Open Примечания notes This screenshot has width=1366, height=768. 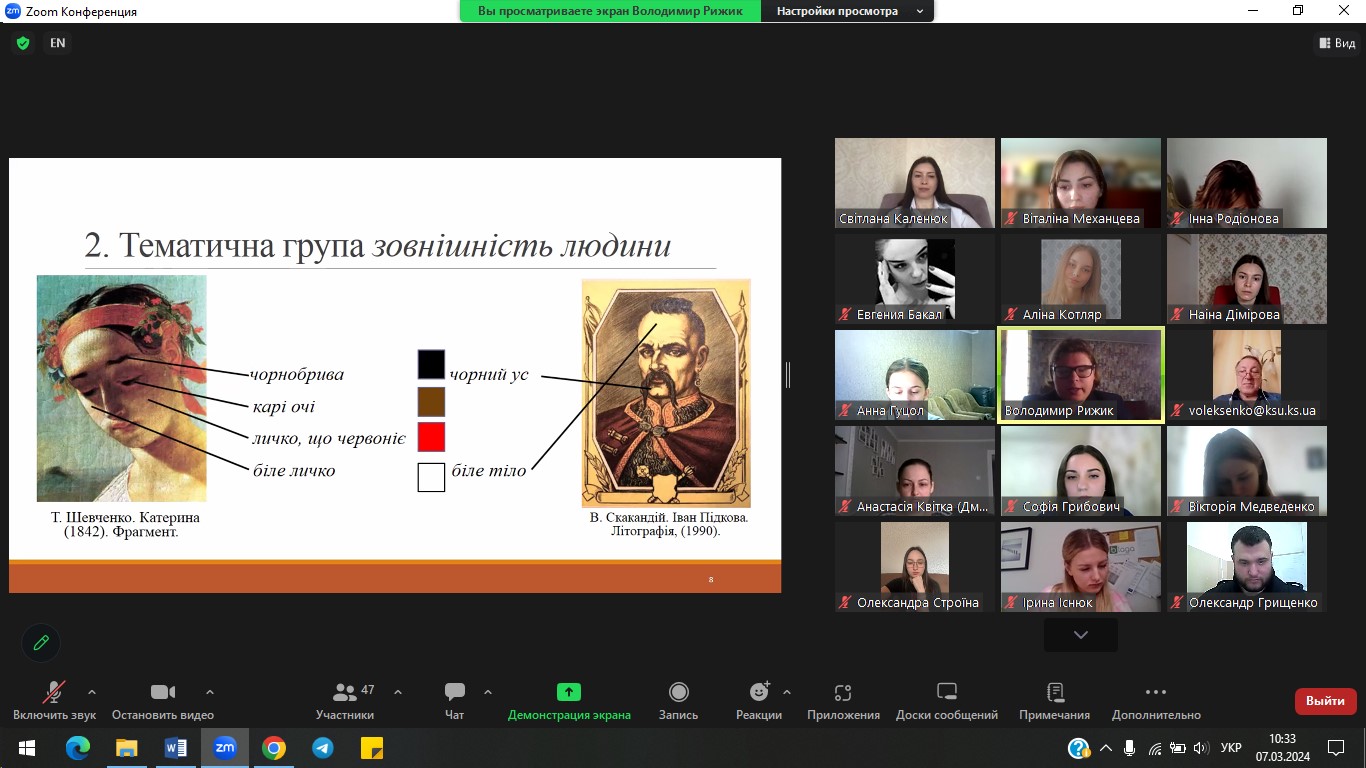pyautogui.click(x=1054, y=701)
